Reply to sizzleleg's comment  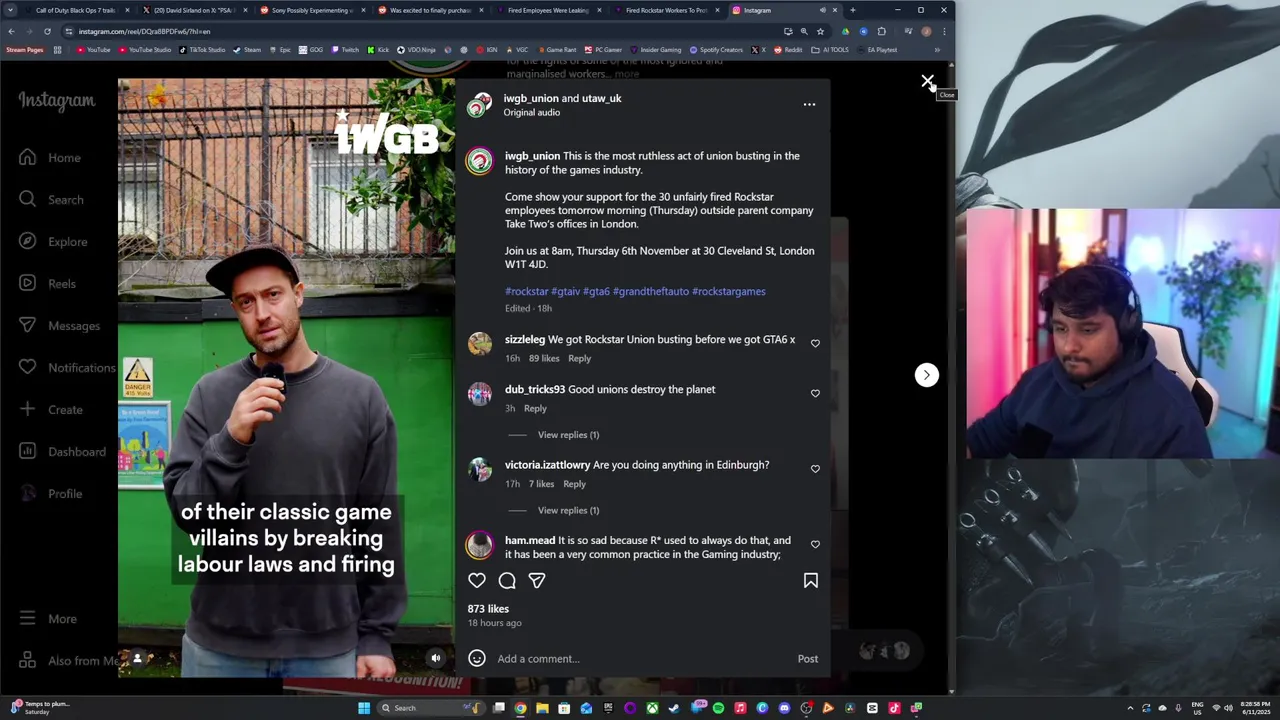click(x=579, y=358)
